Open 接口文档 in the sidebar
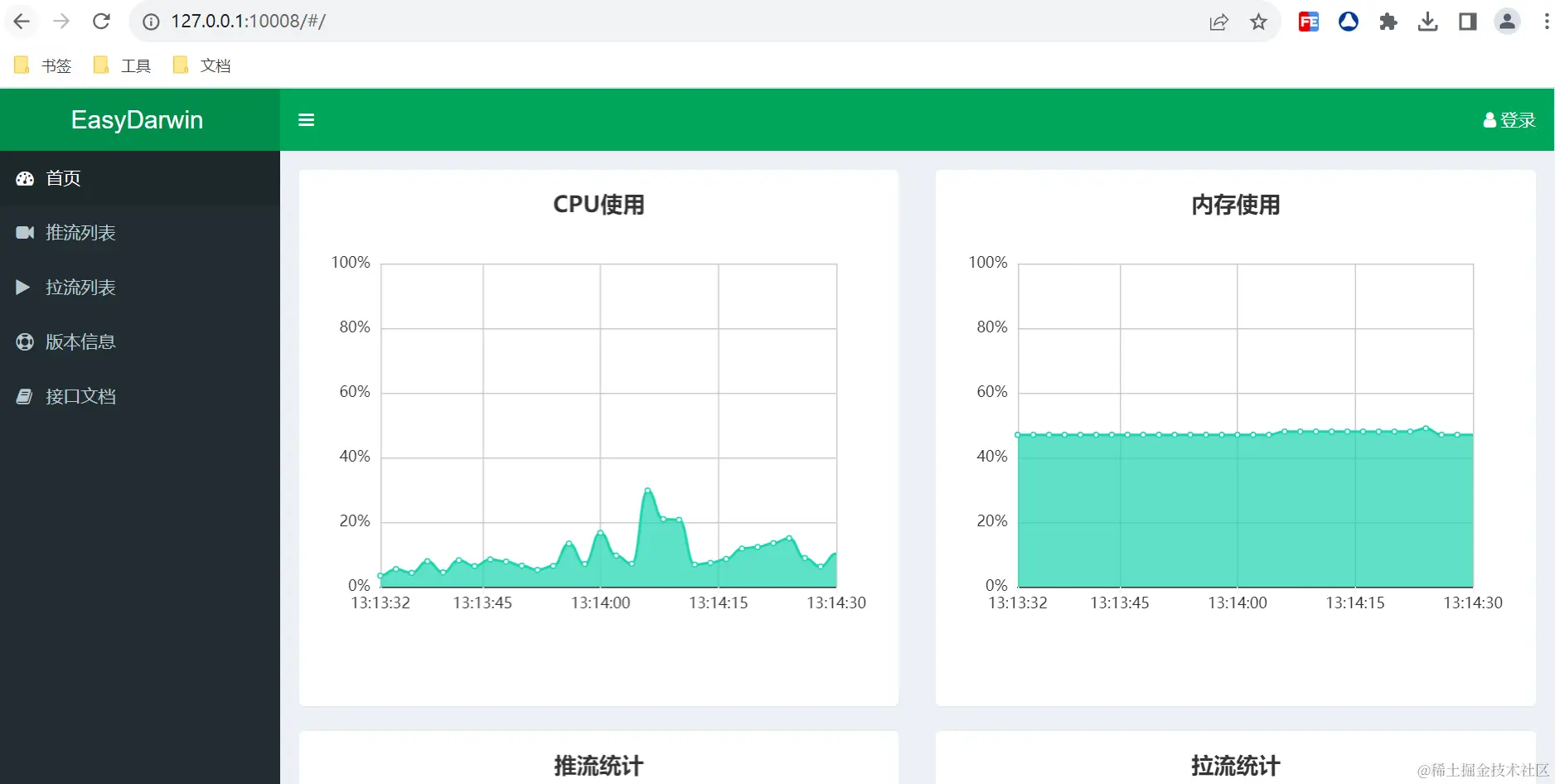 pyautogui.click(x=140, y=396)
